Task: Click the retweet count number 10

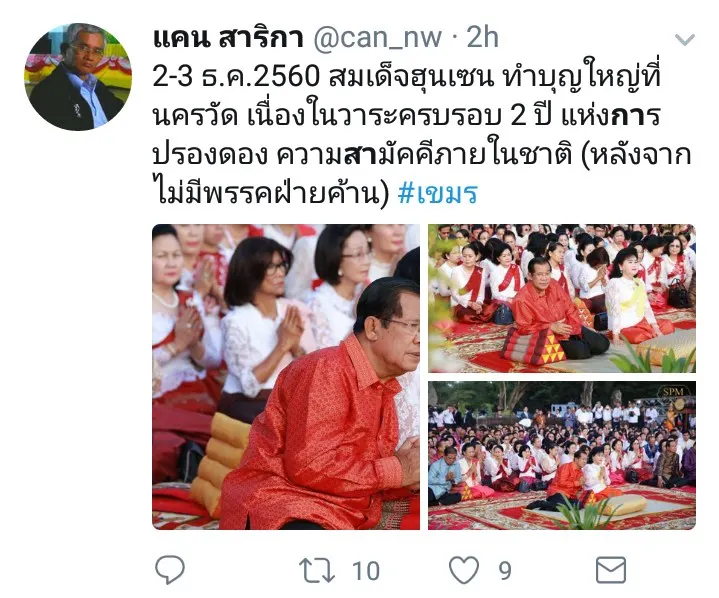Action: (366, 571)
